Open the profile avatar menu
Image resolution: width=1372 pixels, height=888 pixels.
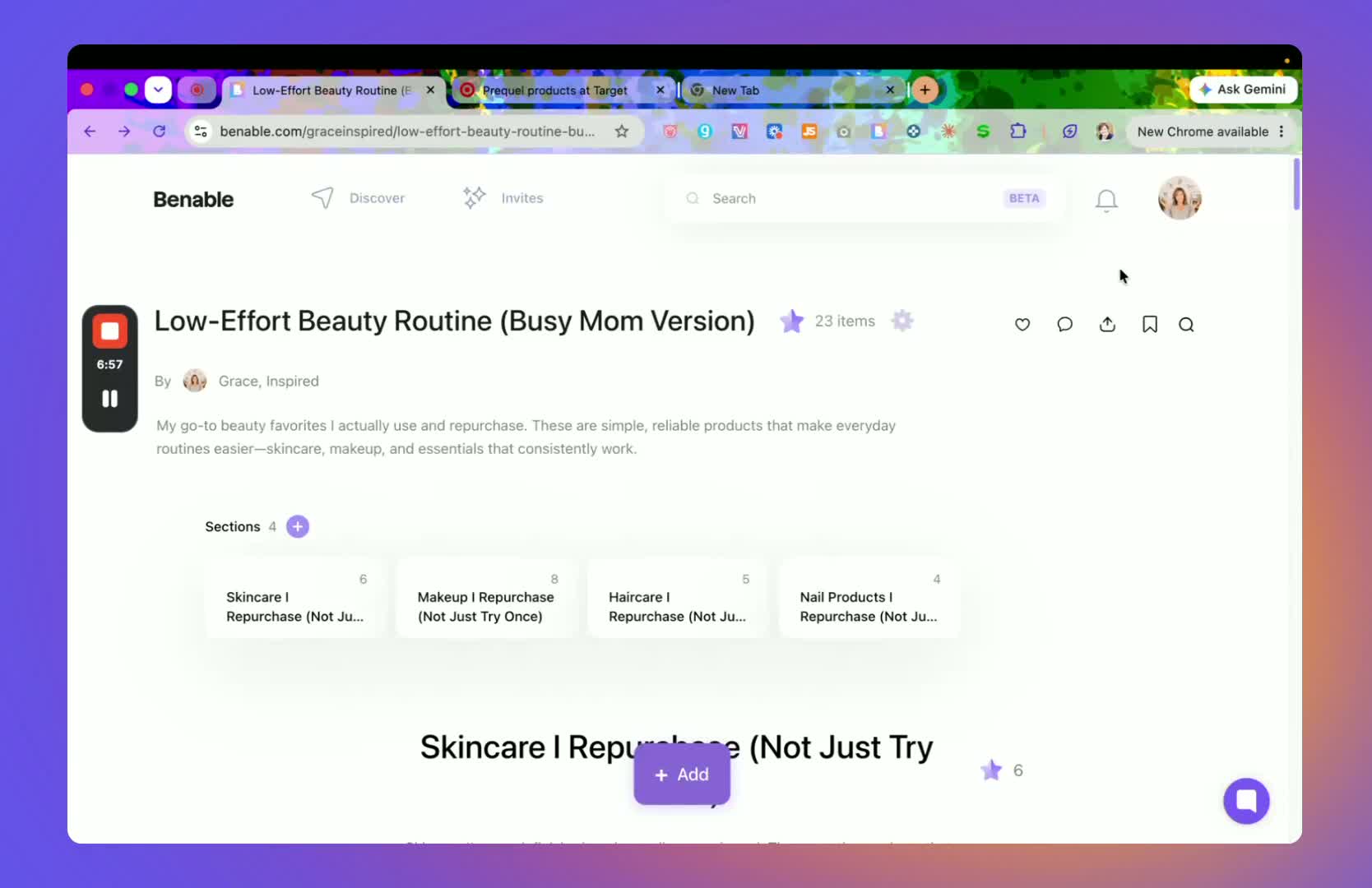(1180, 198)
